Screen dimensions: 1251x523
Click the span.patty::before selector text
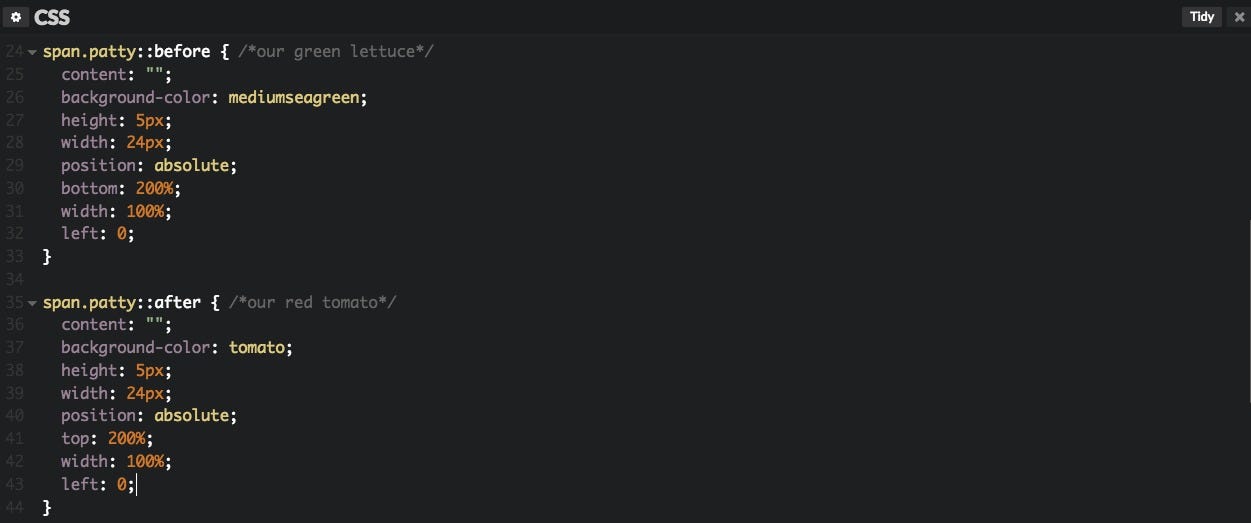126,51
